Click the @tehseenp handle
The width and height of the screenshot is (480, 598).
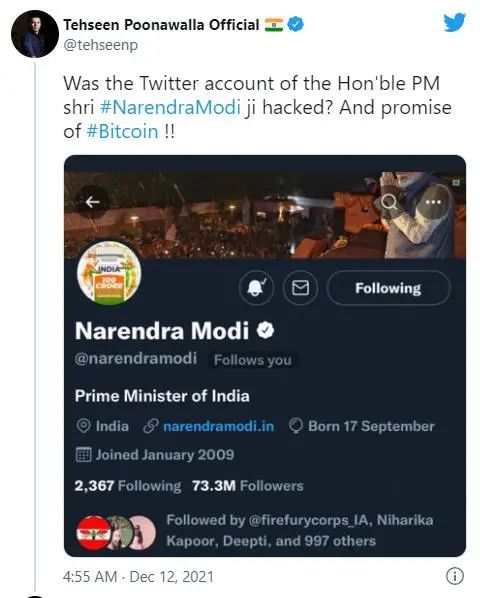101,45
